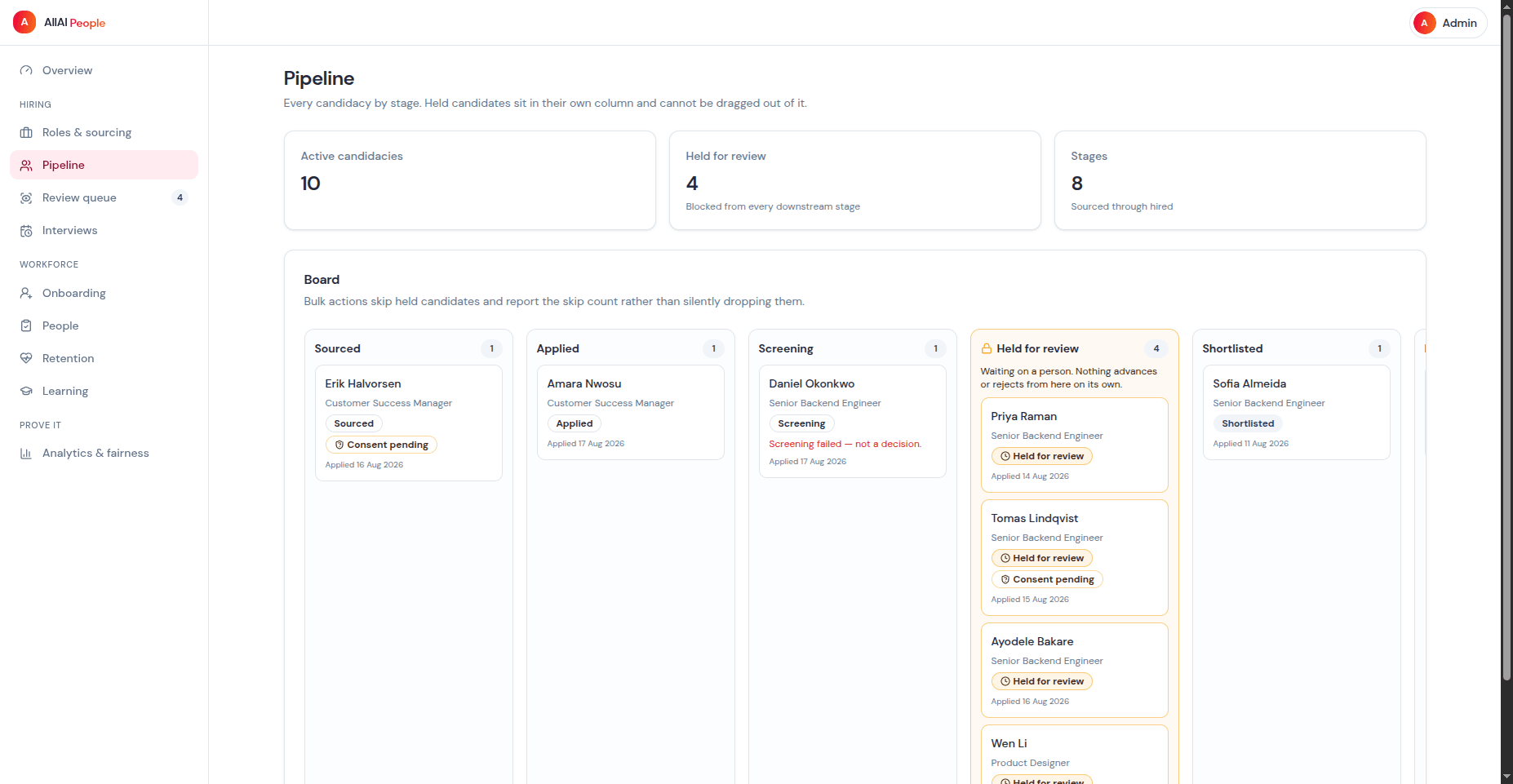Go to Roles & sourcing
Screen dimensions: 1513x784
pyautogui.click(x=104, y=132)
